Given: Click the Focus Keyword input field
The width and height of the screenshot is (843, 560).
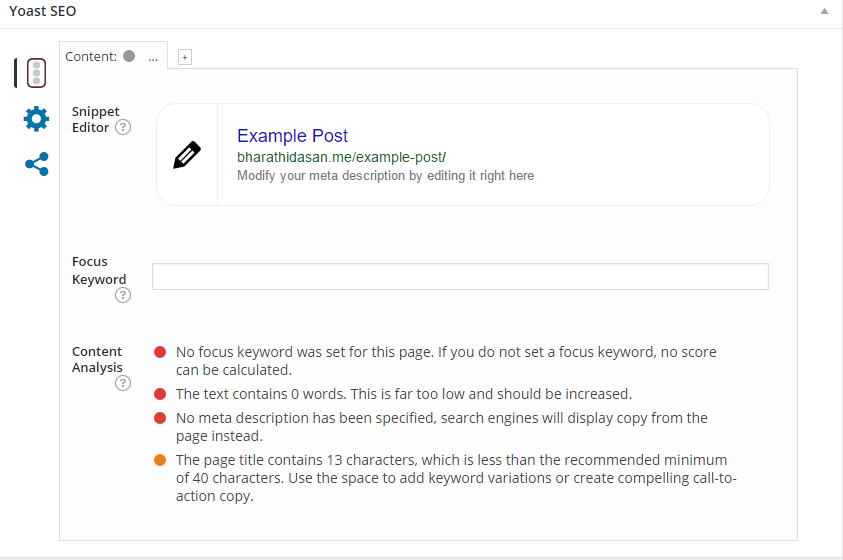Looking at the screenshot, I should tap(460, 276).
